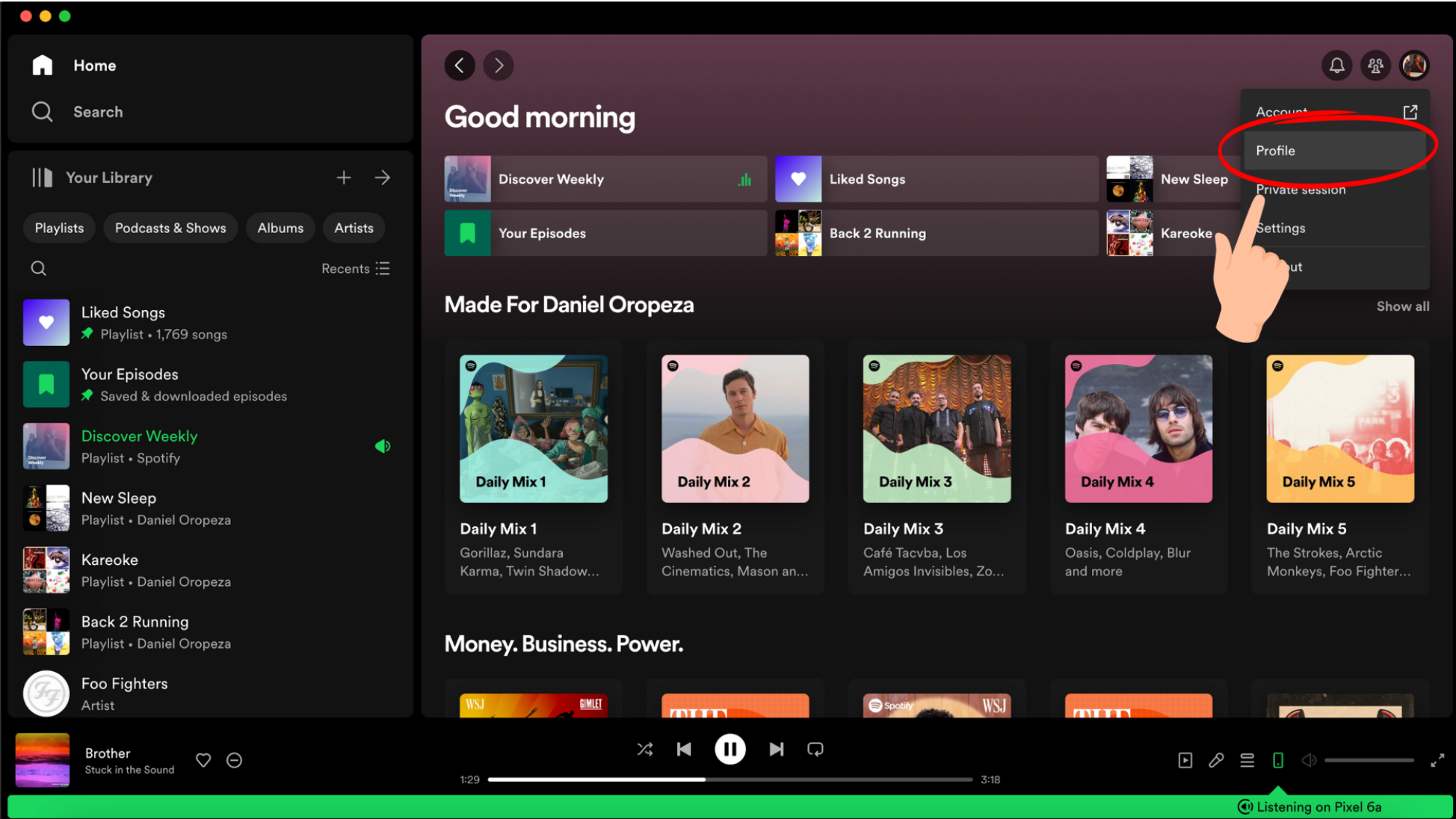
Task: Adjust the volume slider
Action: point(1369,760)
